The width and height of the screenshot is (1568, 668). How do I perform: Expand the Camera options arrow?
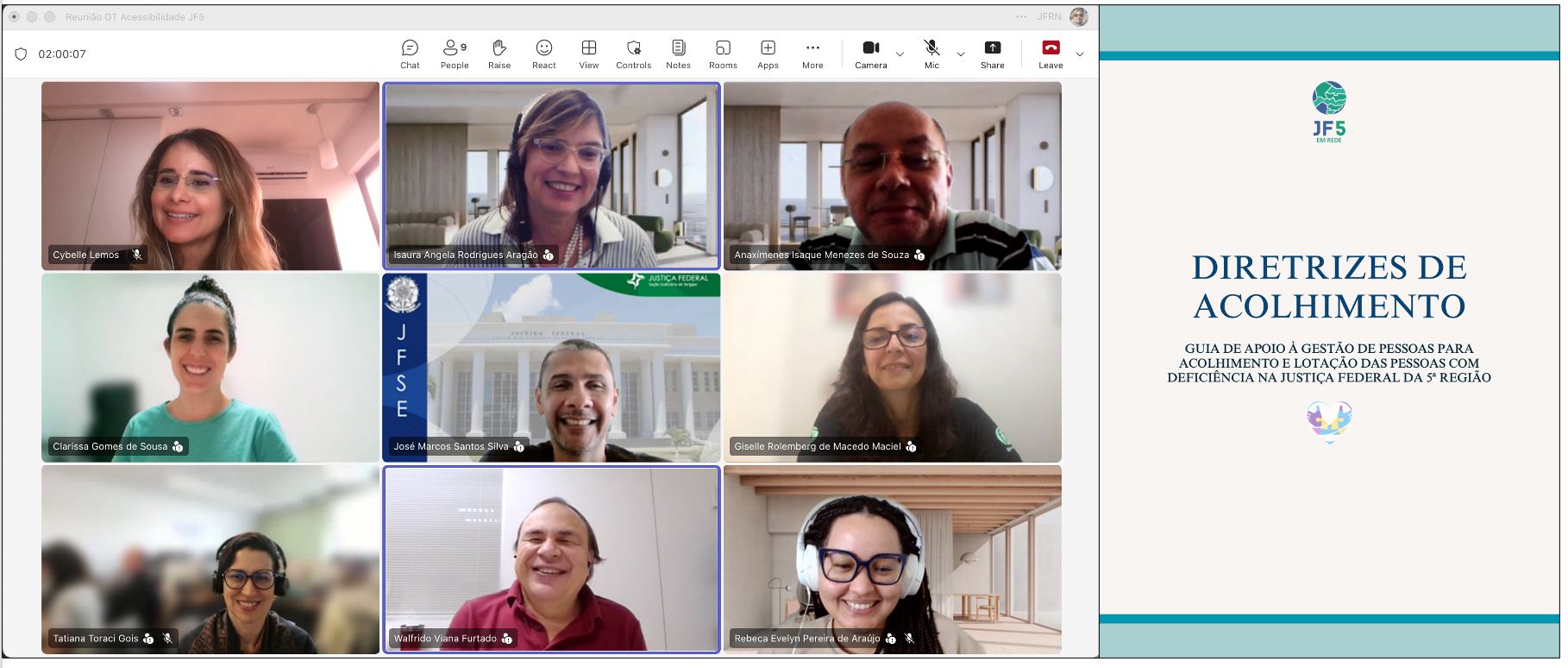[x=900, y=54]
